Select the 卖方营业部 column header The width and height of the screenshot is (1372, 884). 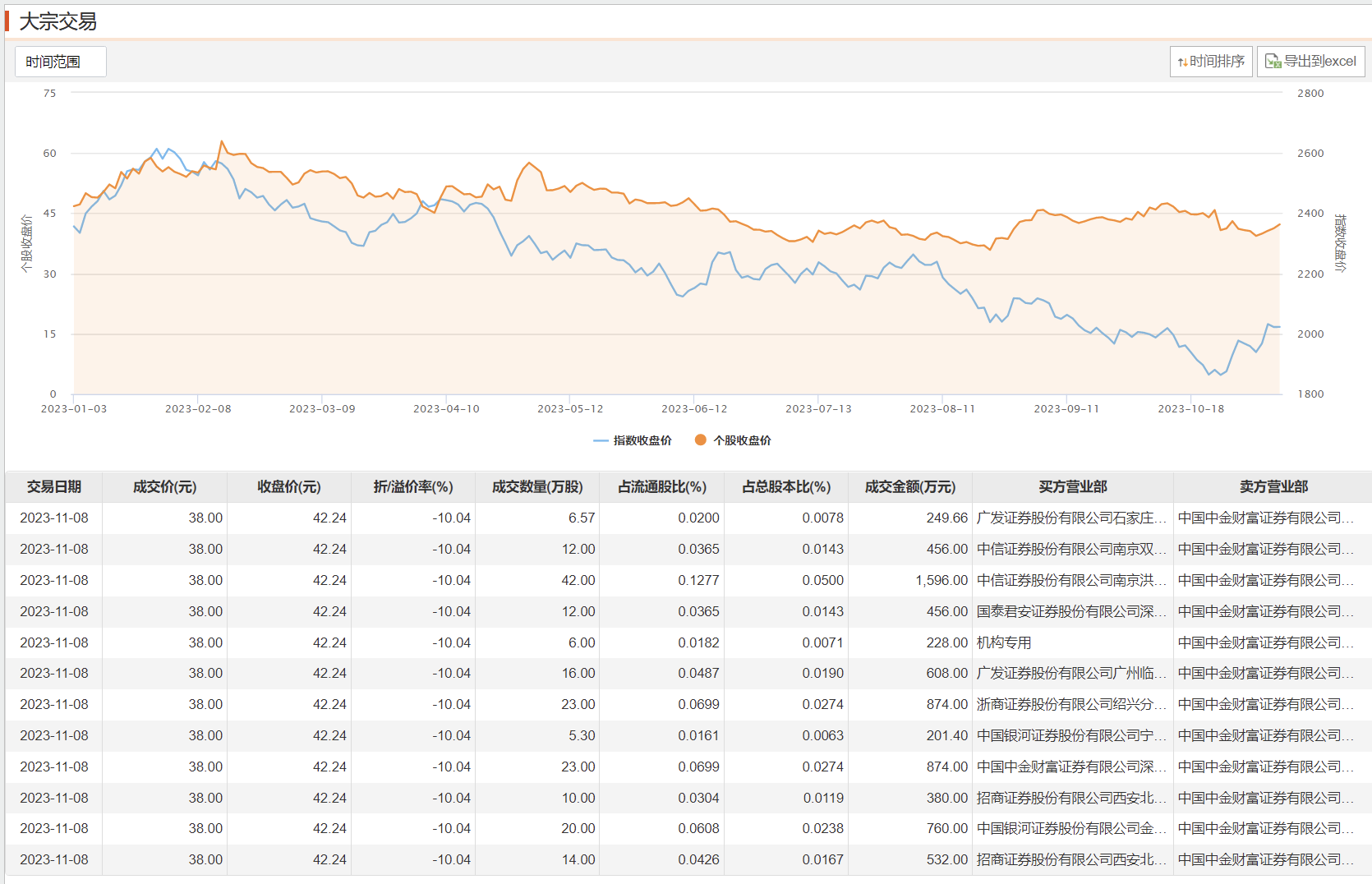1273,487
